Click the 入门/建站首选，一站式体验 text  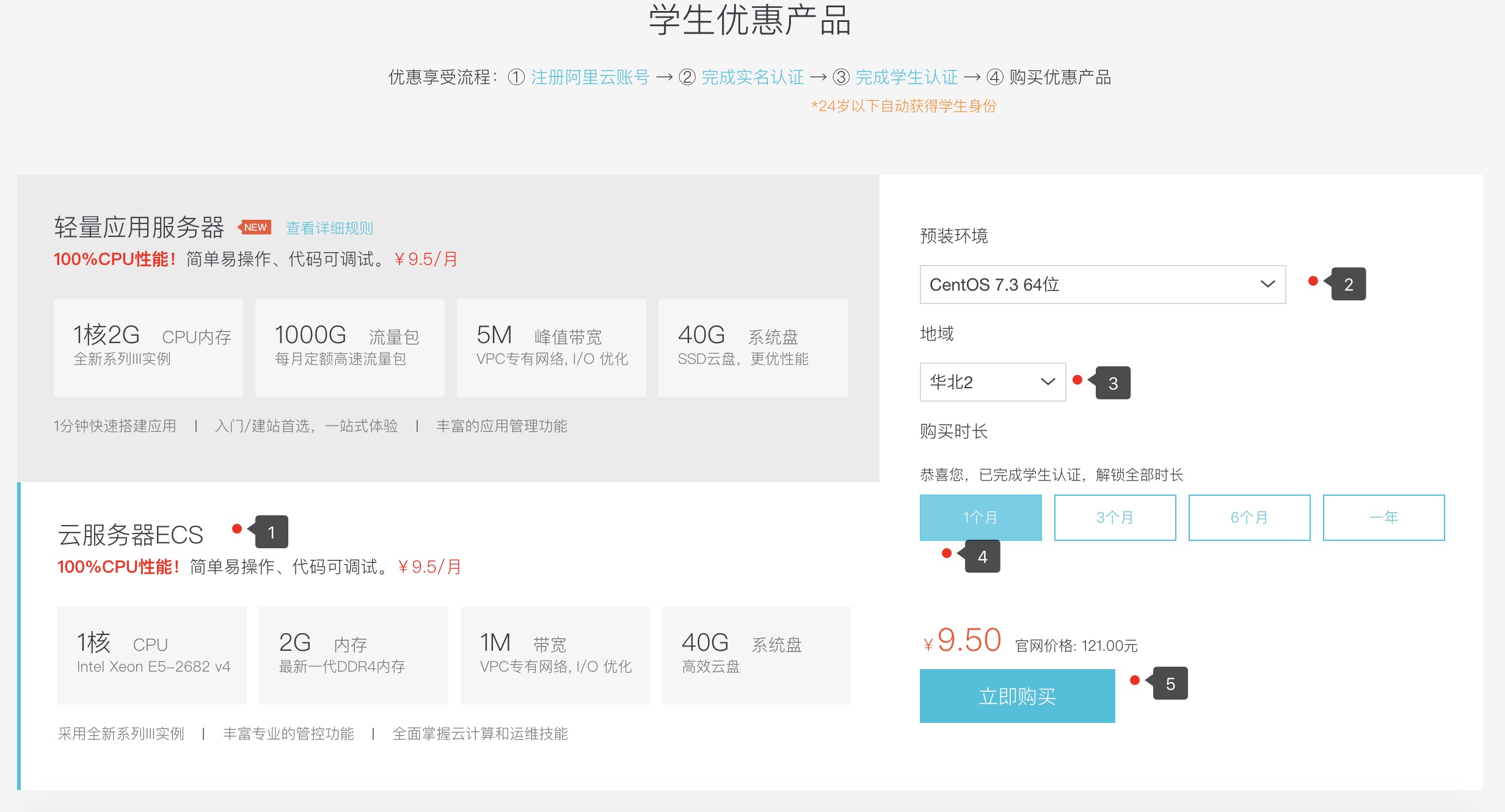click(x=306, y=426)
